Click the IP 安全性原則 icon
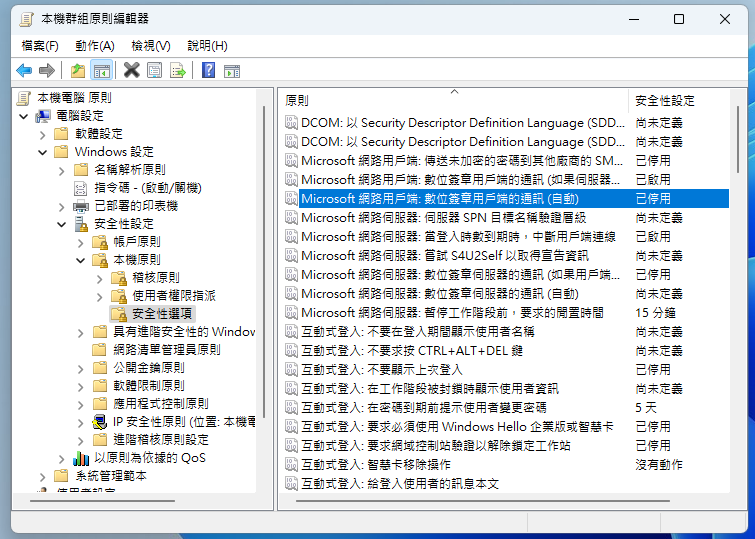755x539 pixels. pyautogui.click(x=100, y=422)
